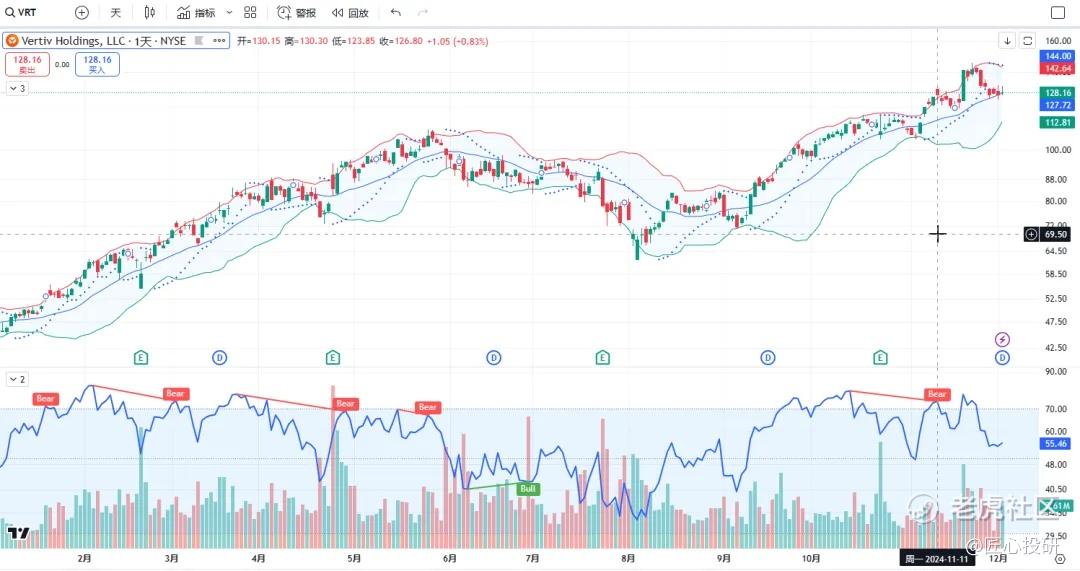
Task: Start bar replay with 回放
Action: coord(350,13)
